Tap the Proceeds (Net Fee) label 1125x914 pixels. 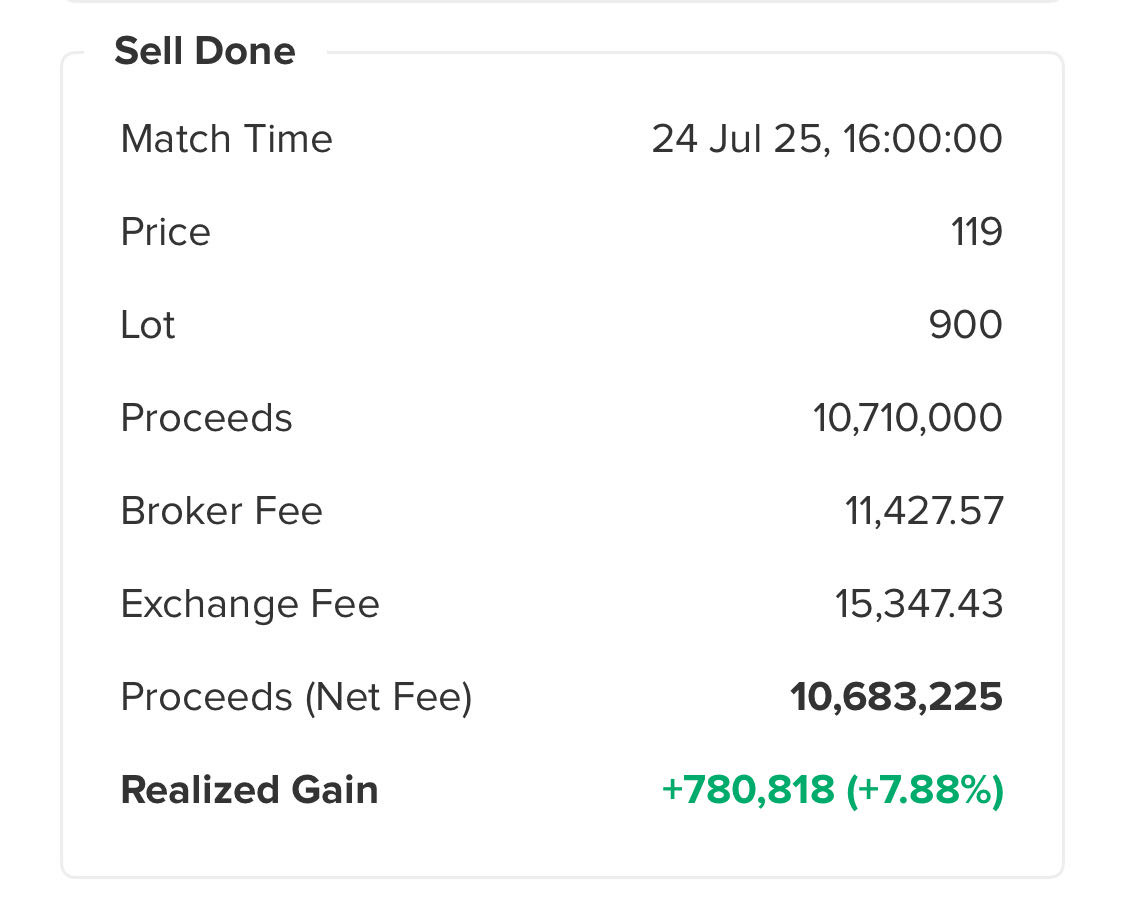tap(296, 697)
